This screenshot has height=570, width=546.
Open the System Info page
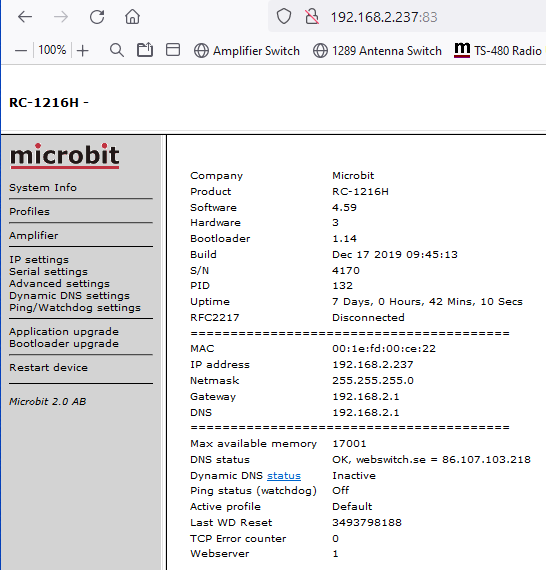(x=43, y=188)
